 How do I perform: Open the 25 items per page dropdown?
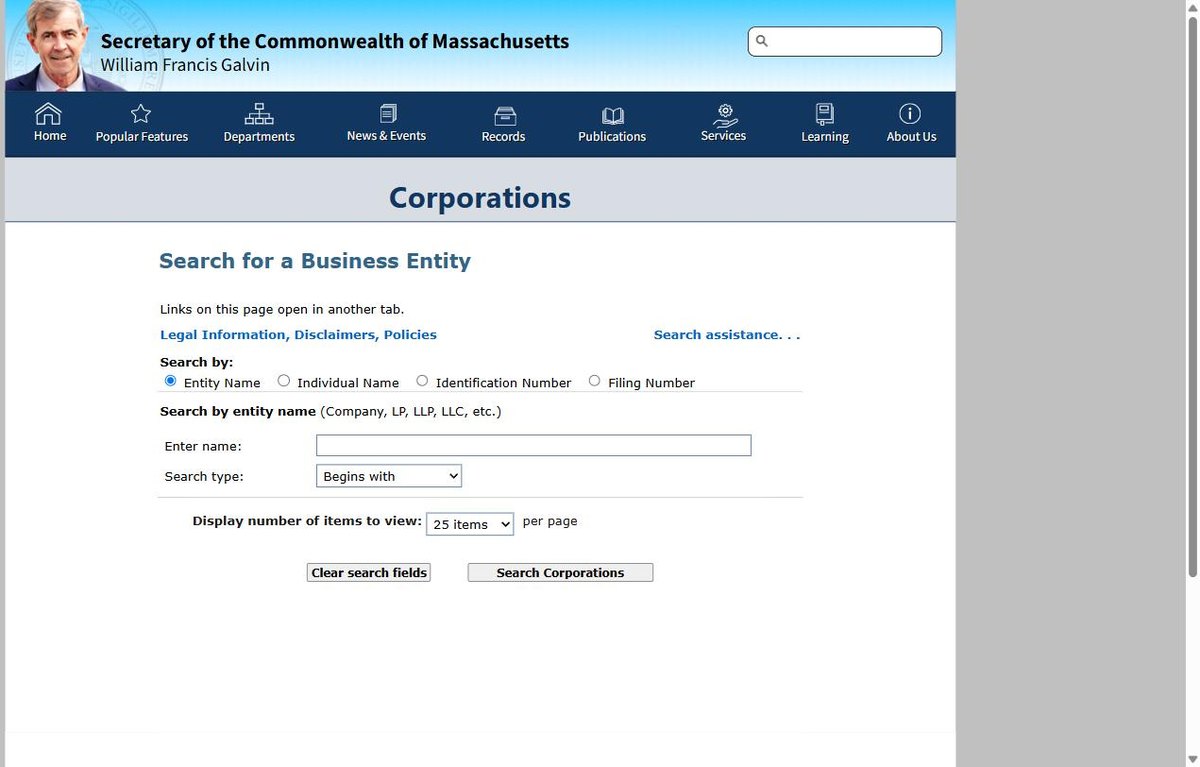click(470, 524)
